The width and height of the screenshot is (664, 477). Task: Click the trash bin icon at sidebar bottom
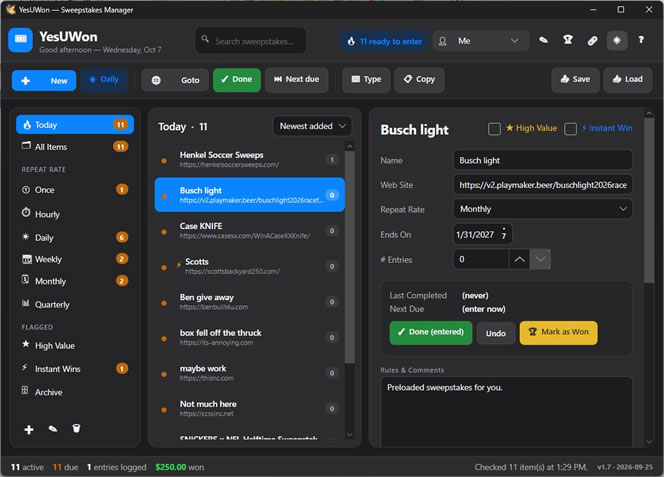pos(76,428)
